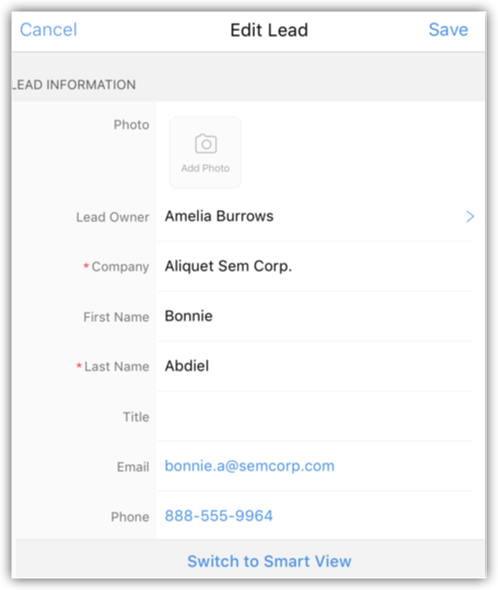Tap the camera icon to add photo
This screenshot has width=498, height=590.
[206, 144]
